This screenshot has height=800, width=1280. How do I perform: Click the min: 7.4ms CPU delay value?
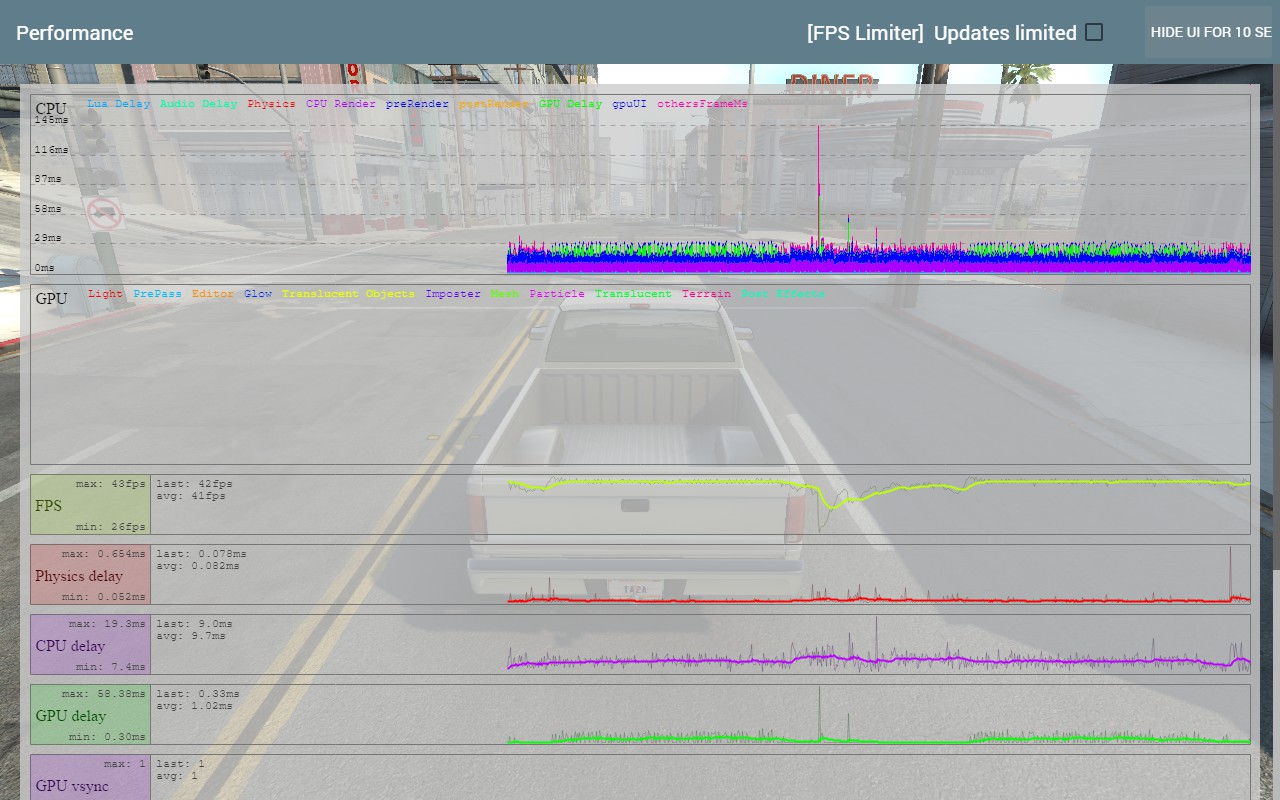[x=110, y=667]
